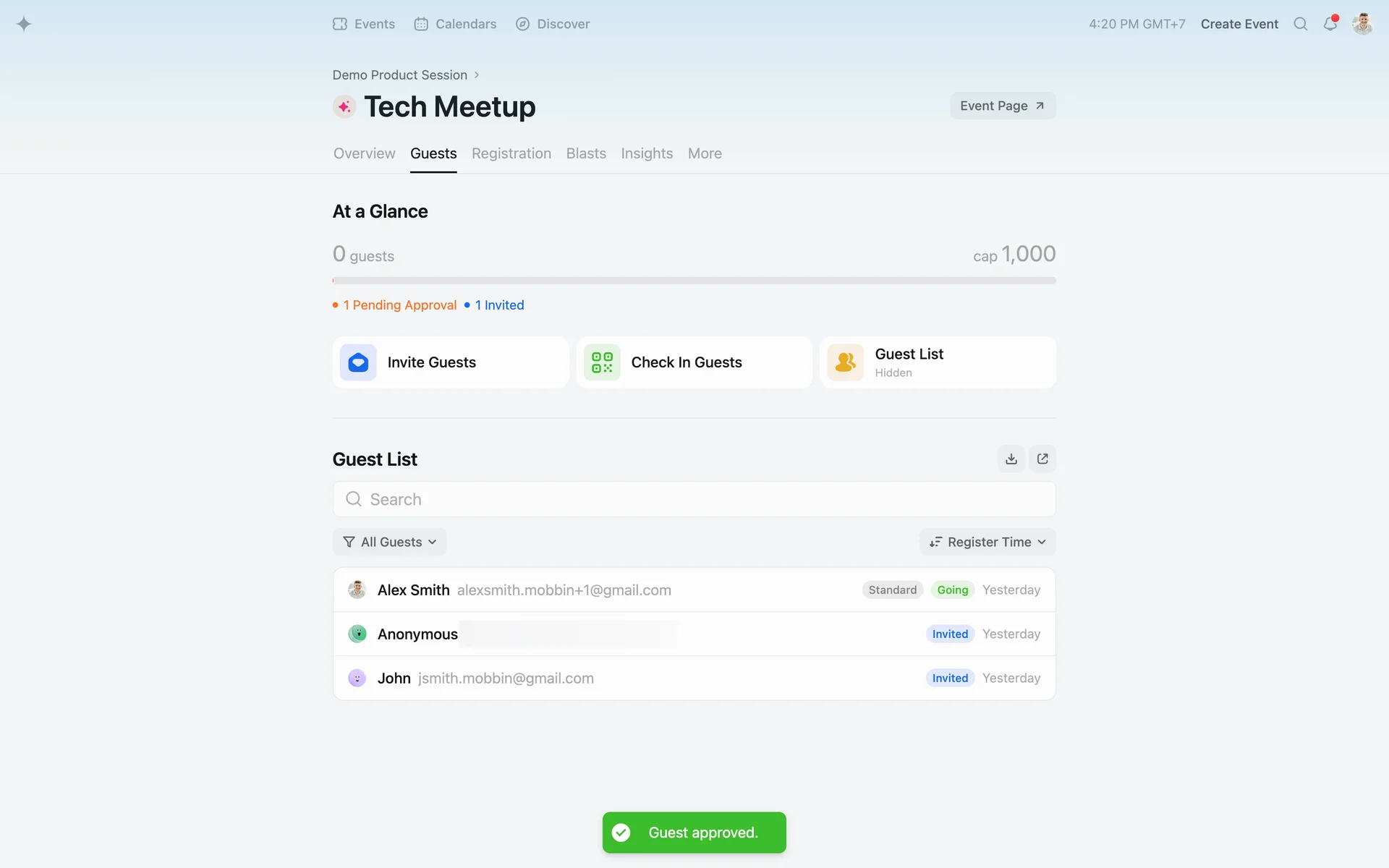
Task: Open the profile avatar menu
Action: 1362,24
